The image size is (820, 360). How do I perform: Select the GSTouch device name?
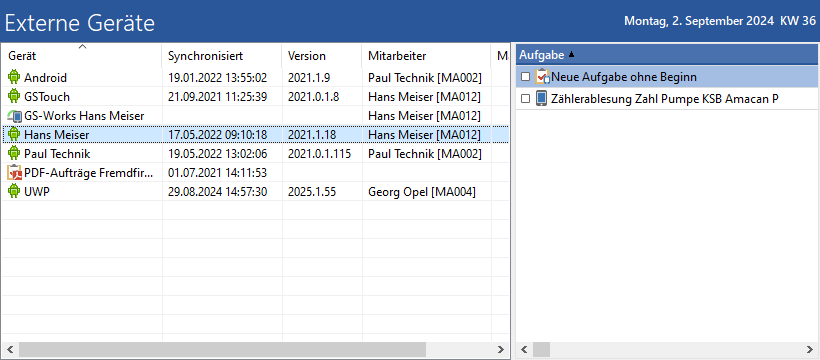47,97
